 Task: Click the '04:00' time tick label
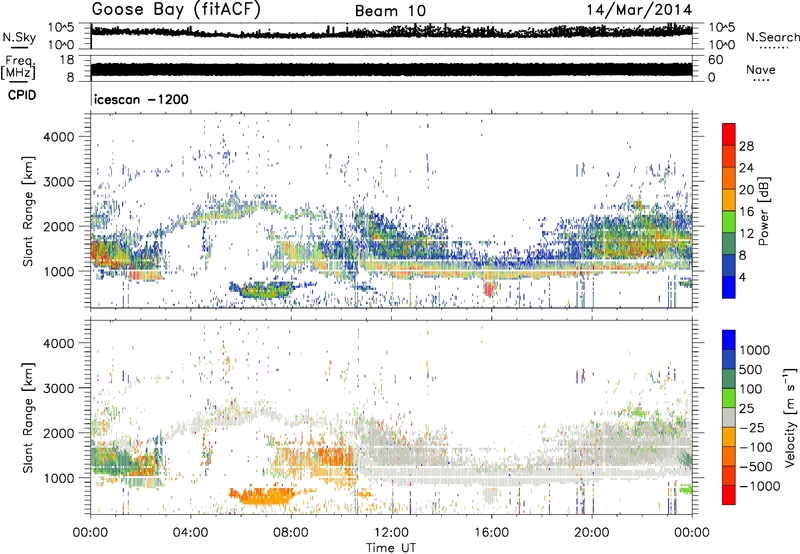click(190, 533)
